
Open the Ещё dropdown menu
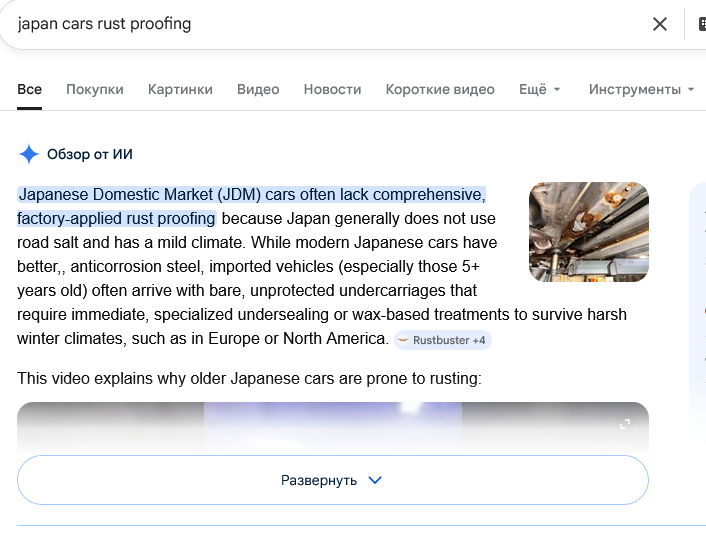(539, 89)
